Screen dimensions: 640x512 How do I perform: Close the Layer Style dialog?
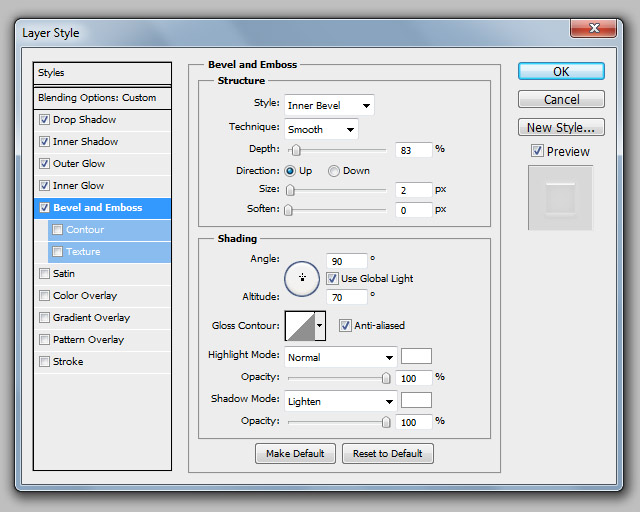[593, 28]
